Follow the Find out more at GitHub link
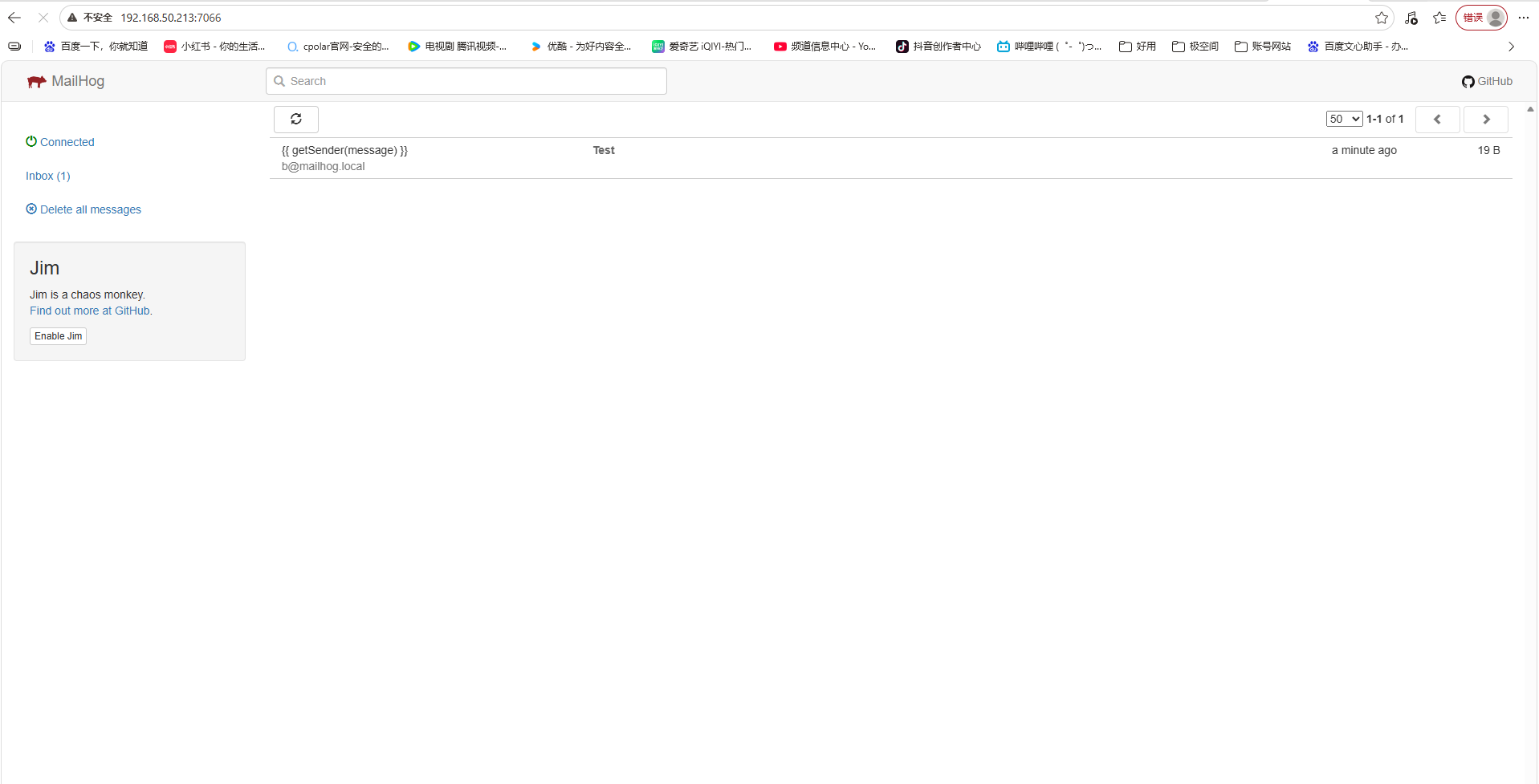 point(90,311)
